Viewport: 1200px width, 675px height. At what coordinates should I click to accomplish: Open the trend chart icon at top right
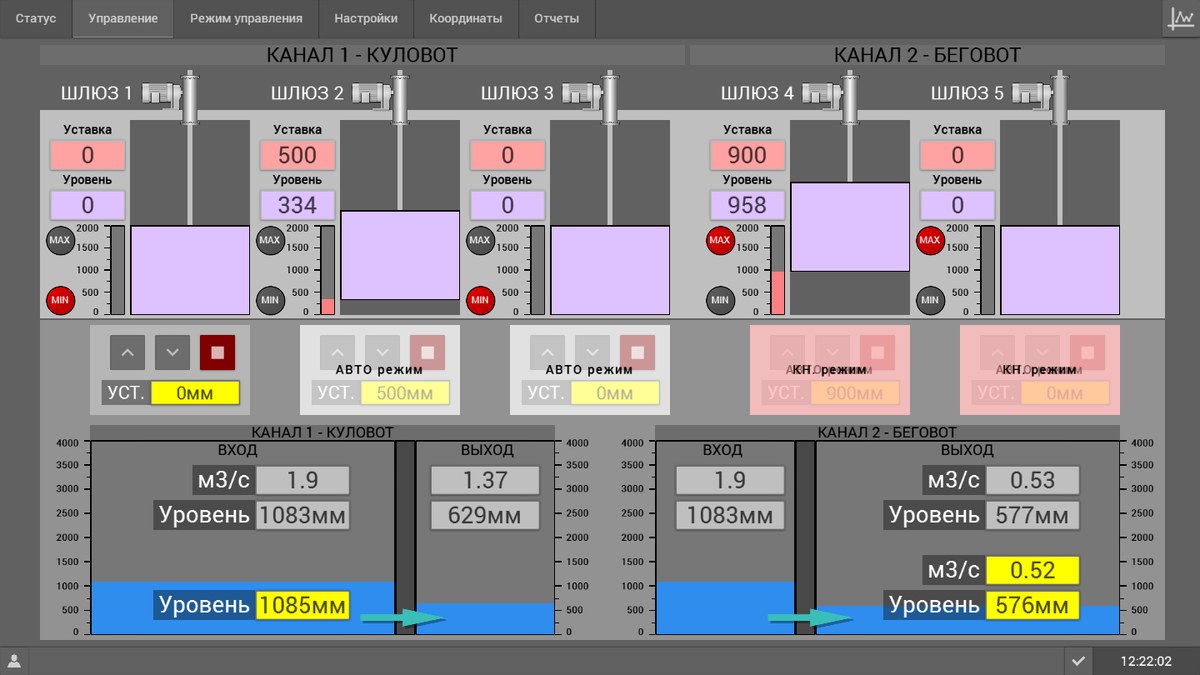pyautogui.click(x=1181, y=18)
